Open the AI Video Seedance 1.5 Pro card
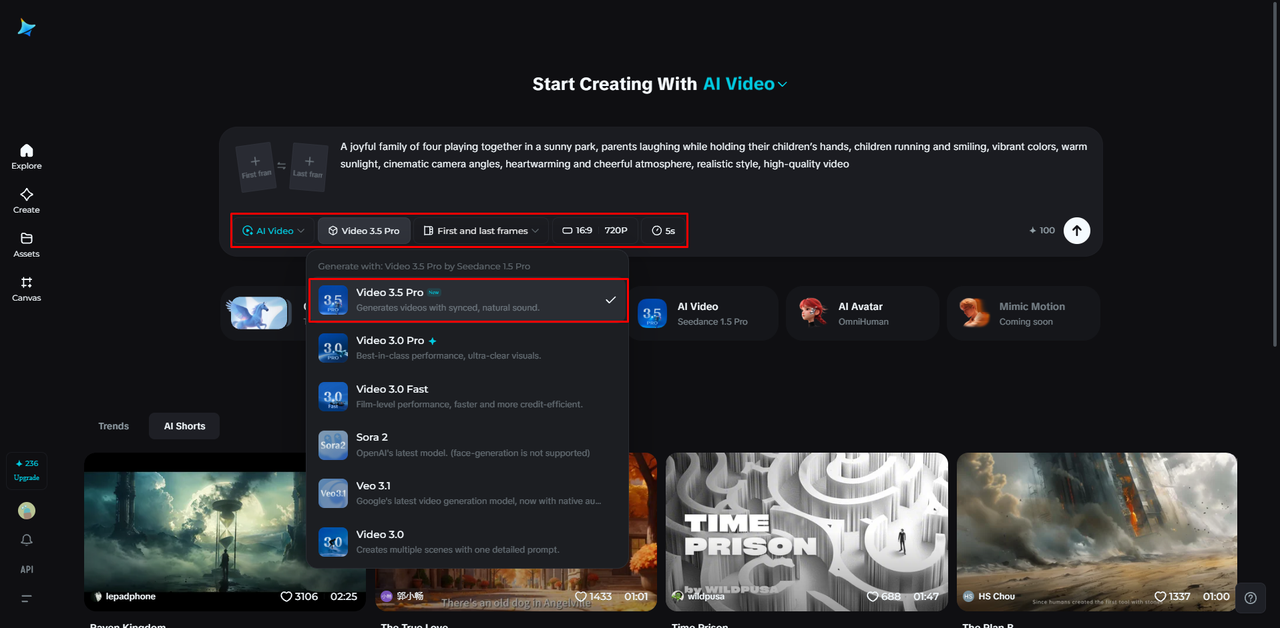Screen dimensions: 1280x628 [703, 314]
